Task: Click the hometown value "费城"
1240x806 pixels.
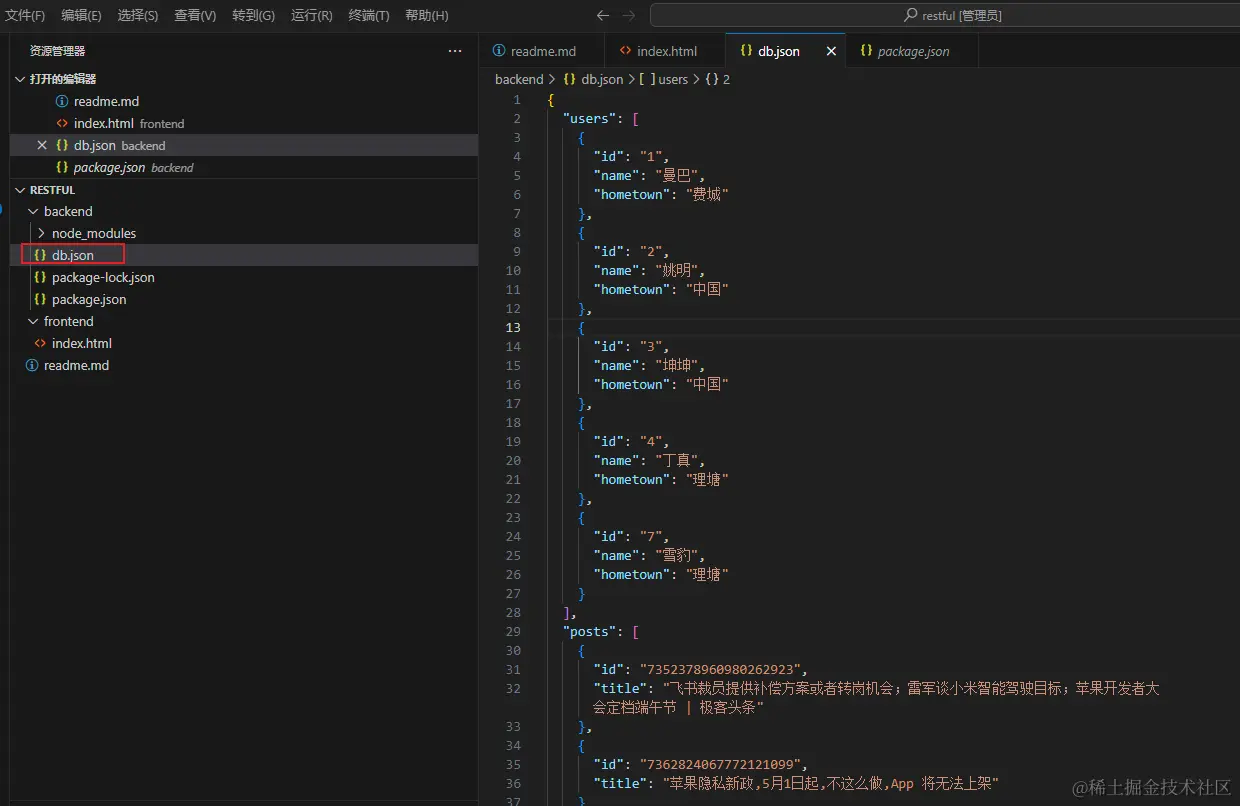Action: (708, 195)
